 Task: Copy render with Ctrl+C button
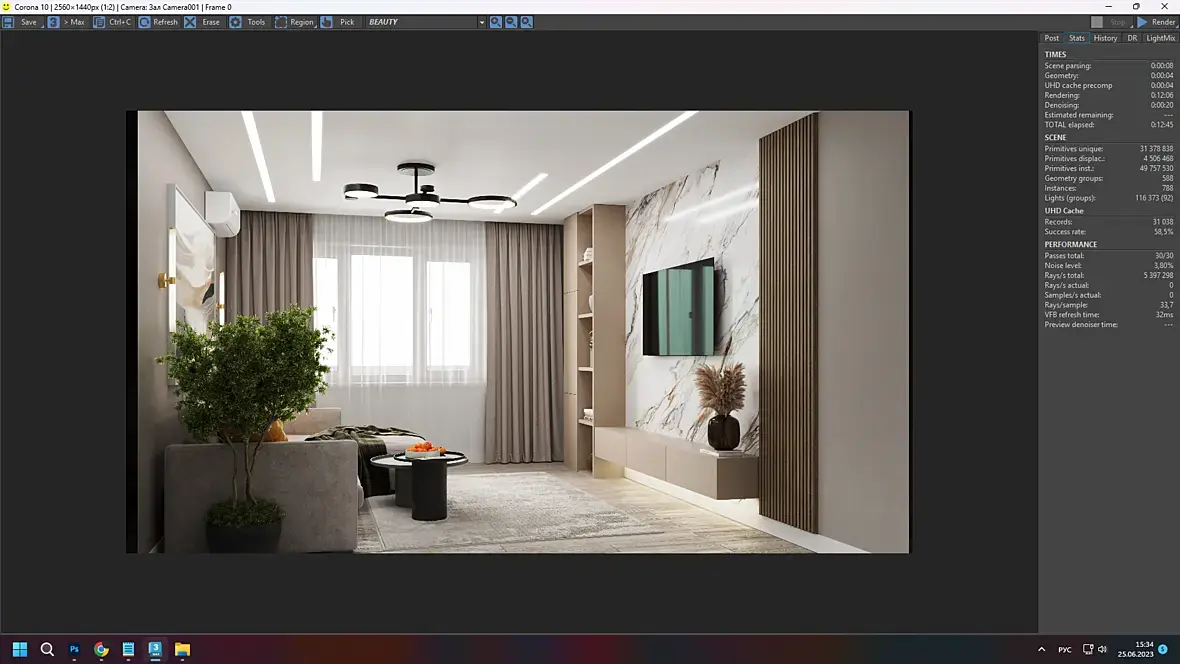click(x=112, y=22)
